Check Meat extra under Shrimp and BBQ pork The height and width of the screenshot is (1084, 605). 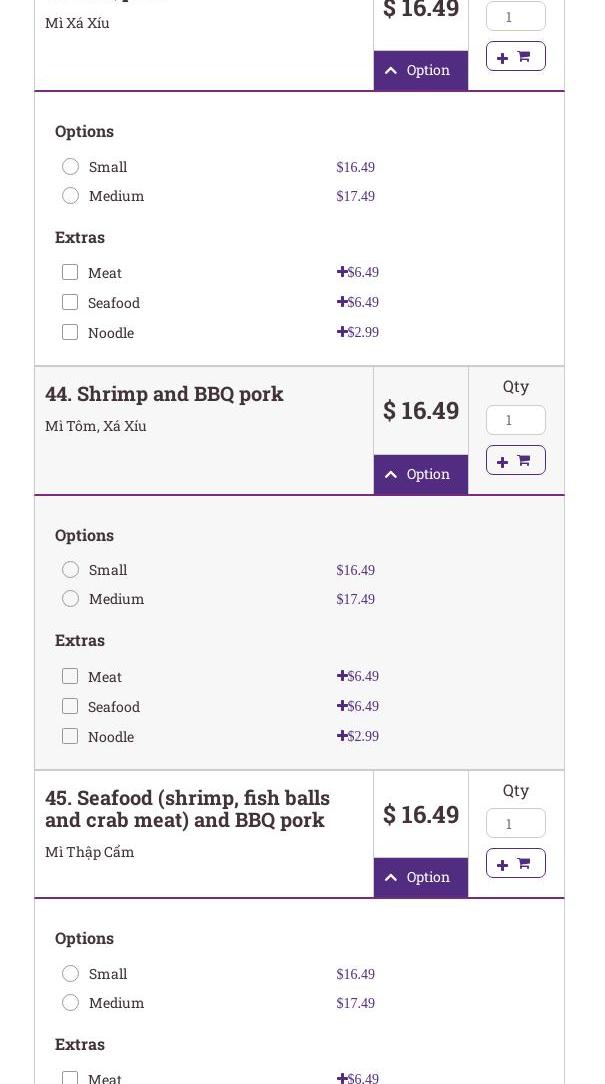[70, 677]
